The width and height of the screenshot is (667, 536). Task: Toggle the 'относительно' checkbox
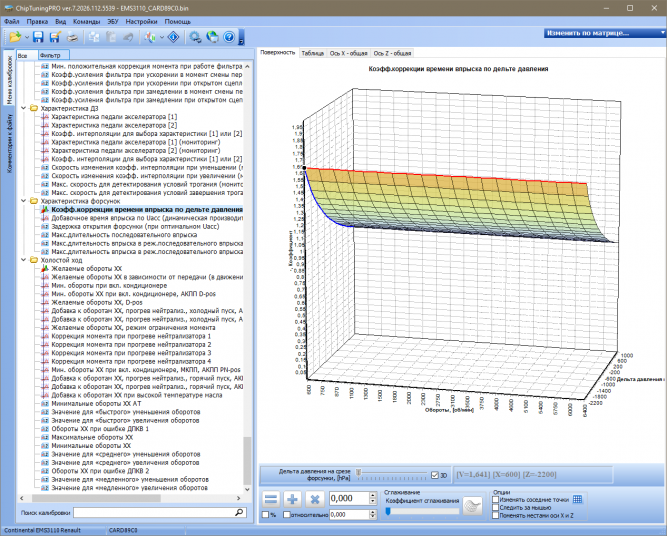(x=287, y=515)
